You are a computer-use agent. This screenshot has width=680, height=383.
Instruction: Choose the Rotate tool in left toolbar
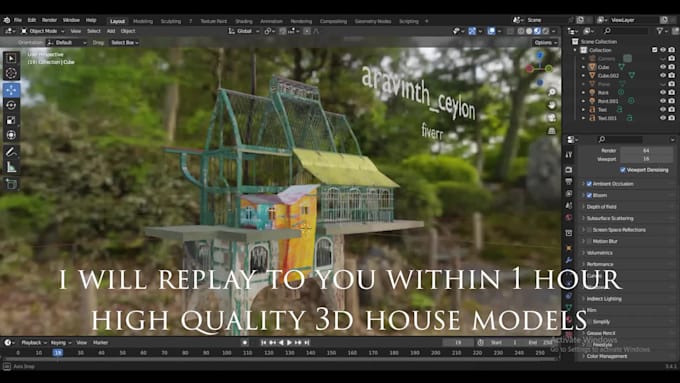click(11, 105)
